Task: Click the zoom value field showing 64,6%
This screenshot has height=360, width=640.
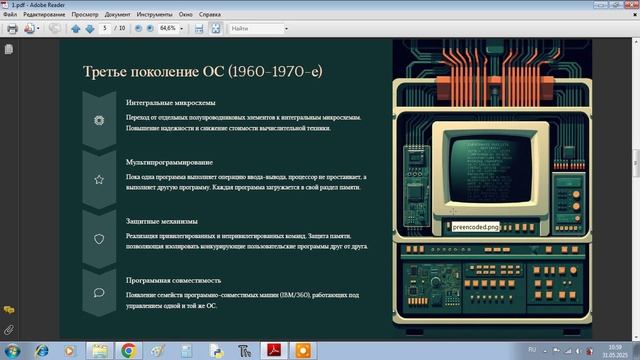Action: 168,28
